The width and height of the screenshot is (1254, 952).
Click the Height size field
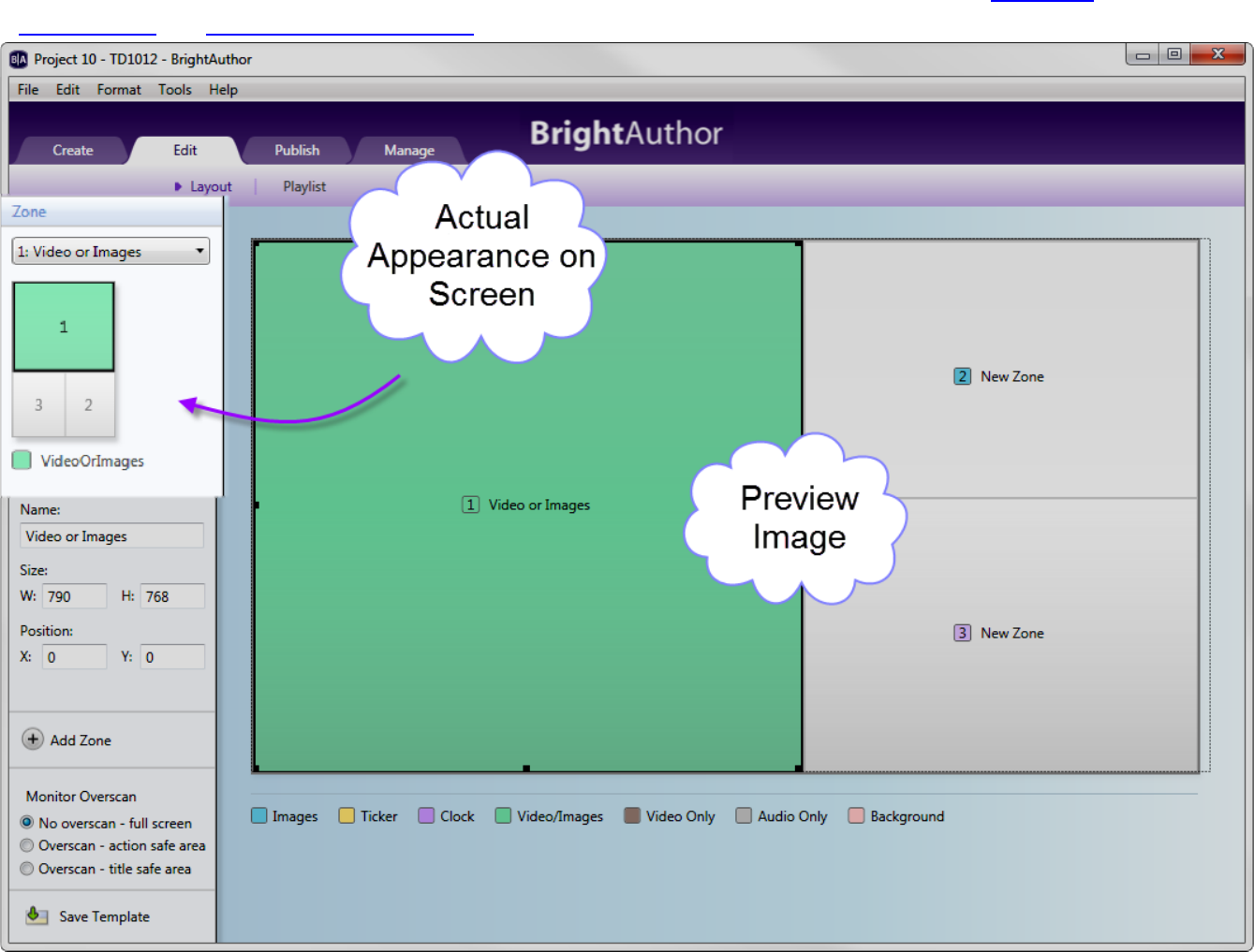[172, 596]
